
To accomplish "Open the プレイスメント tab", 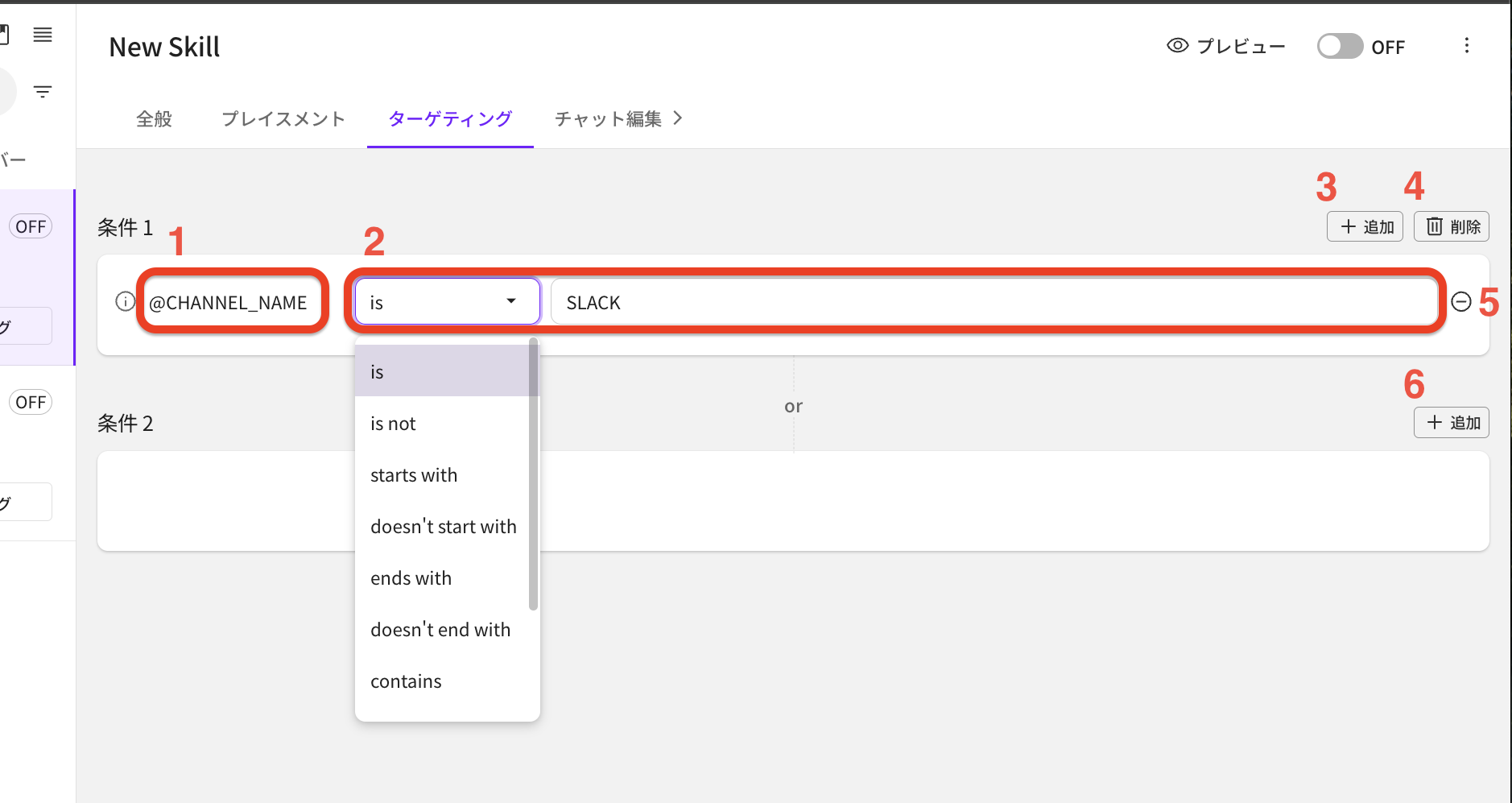I will tap(283, 119).
